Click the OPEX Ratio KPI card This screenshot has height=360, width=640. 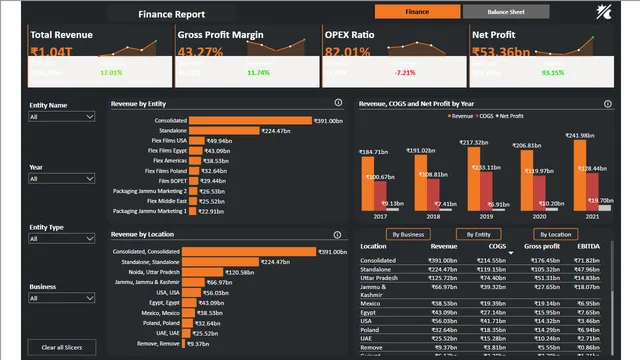click(394, 56)
